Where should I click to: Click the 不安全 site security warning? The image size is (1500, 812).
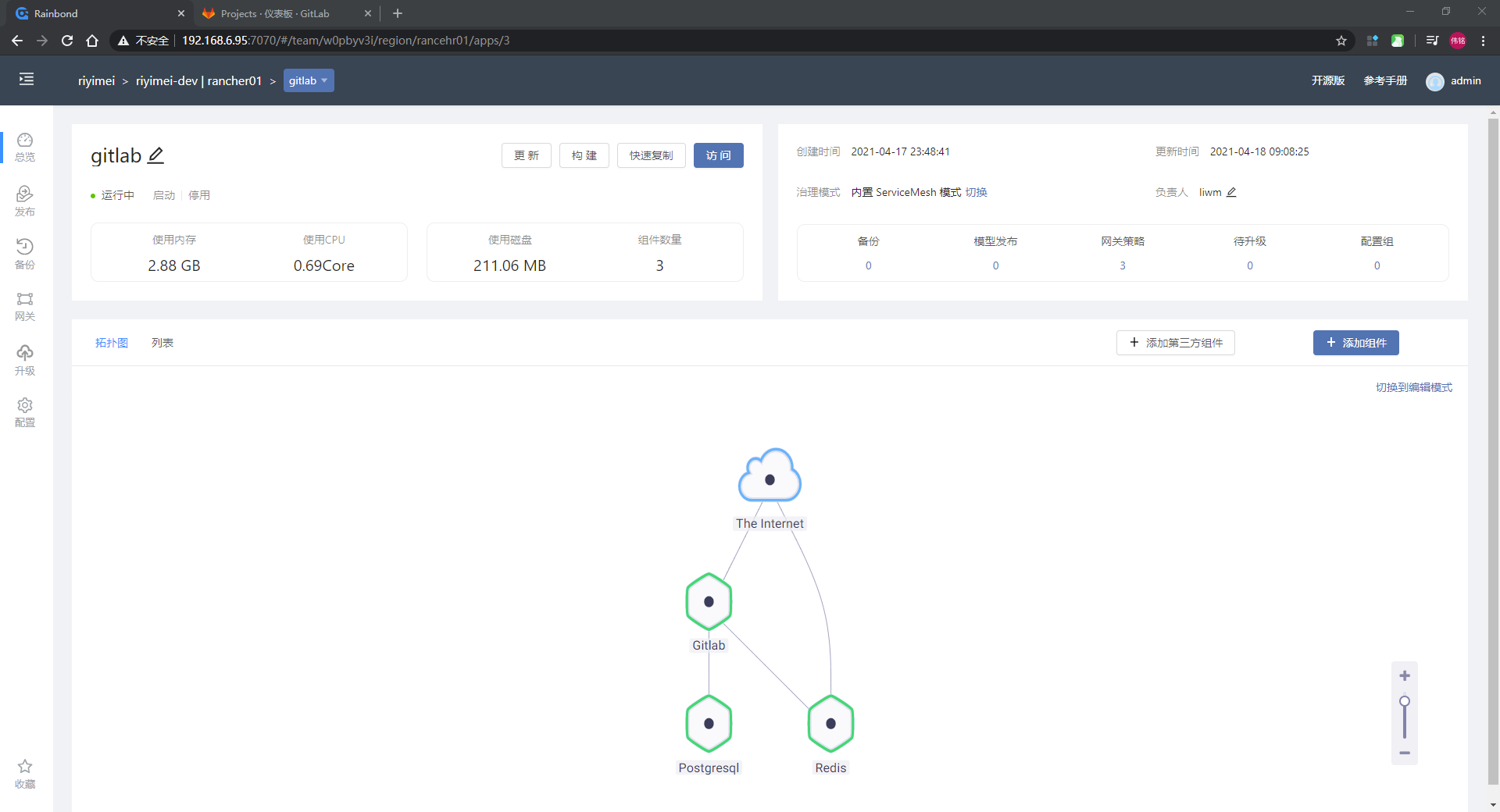tap(144, 41)
